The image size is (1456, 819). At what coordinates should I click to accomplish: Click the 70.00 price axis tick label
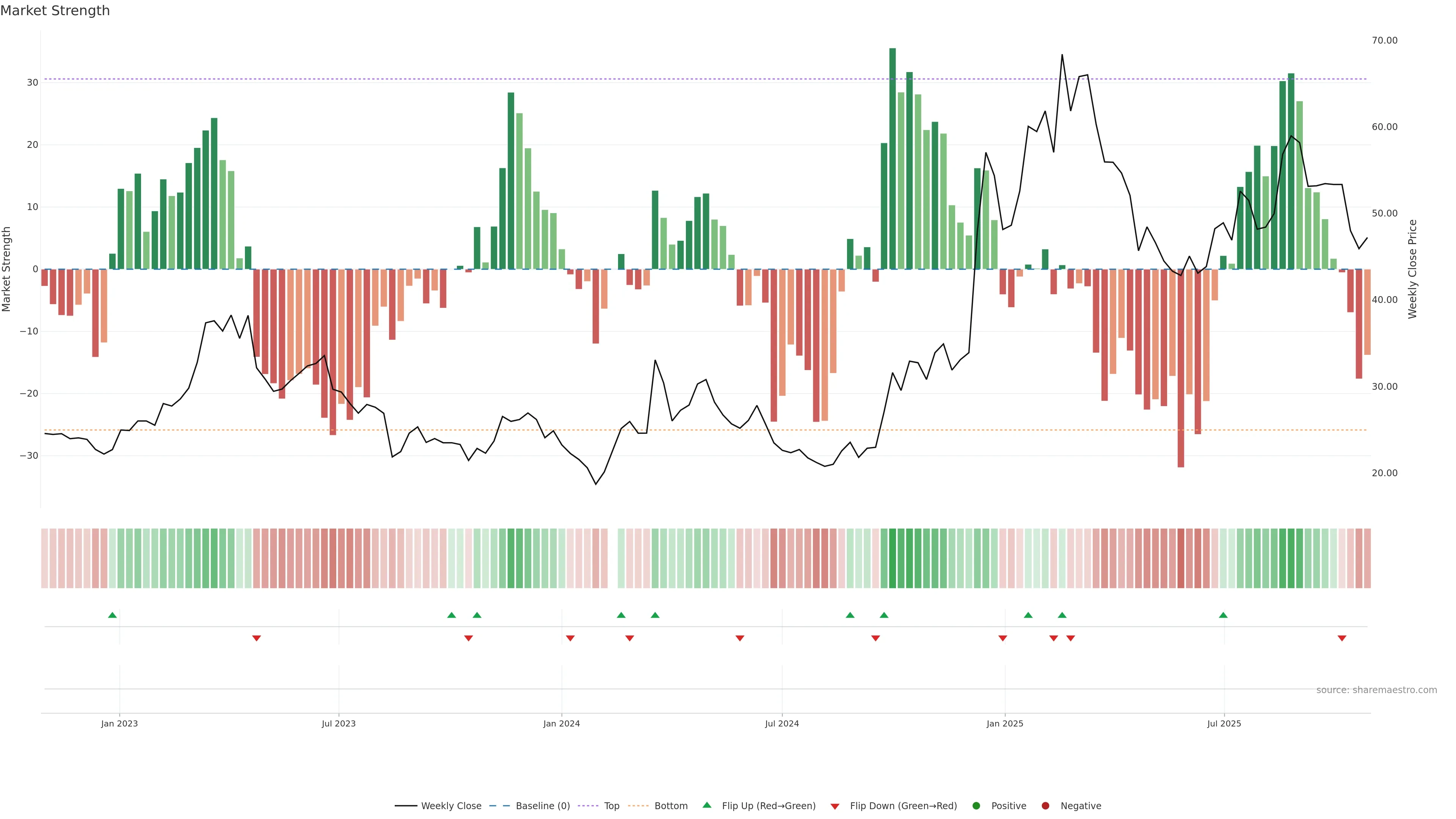click(x=1384, y=40)
